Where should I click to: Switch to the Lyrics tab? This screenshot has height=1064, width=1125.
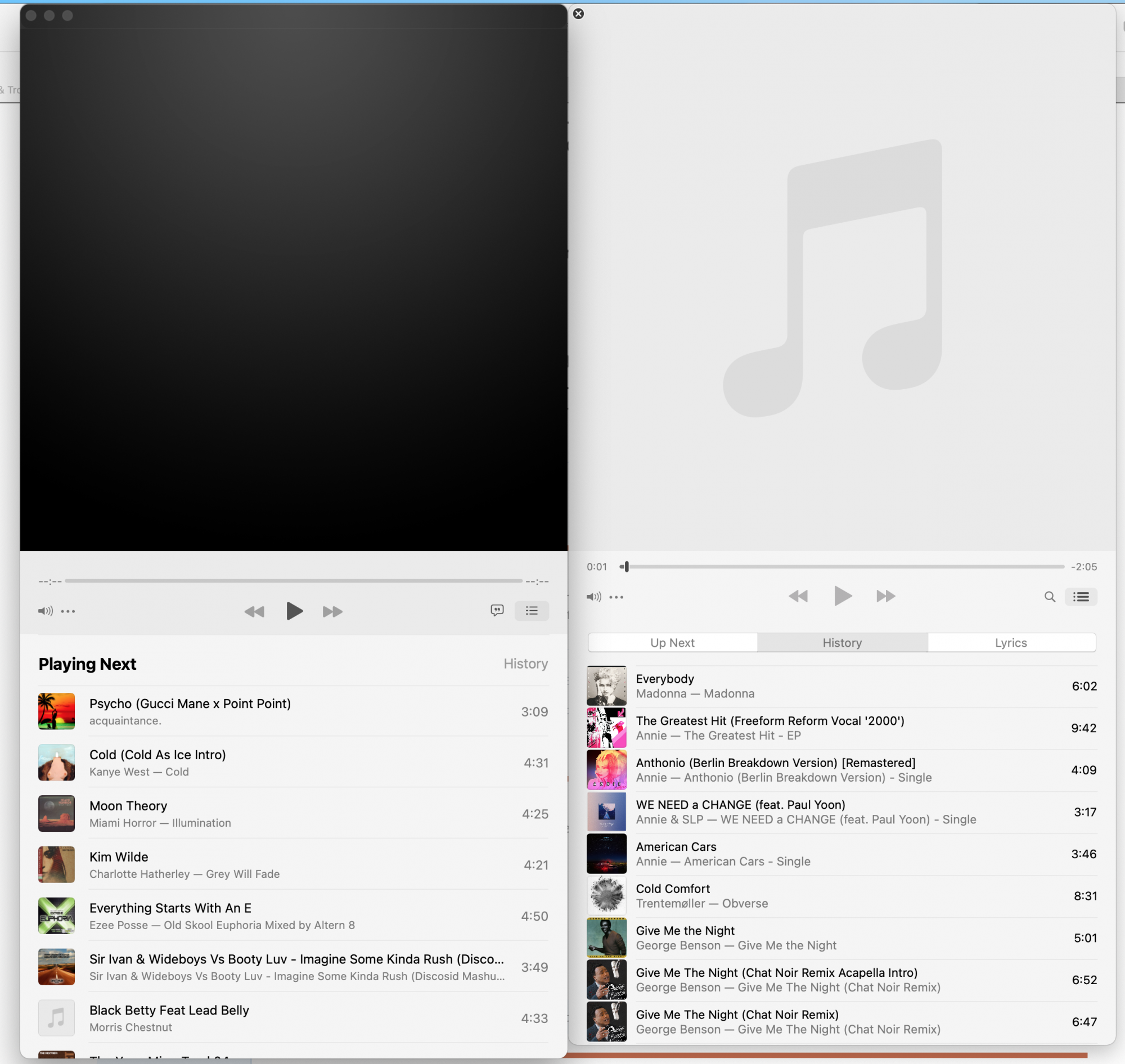pos(1010,643)
